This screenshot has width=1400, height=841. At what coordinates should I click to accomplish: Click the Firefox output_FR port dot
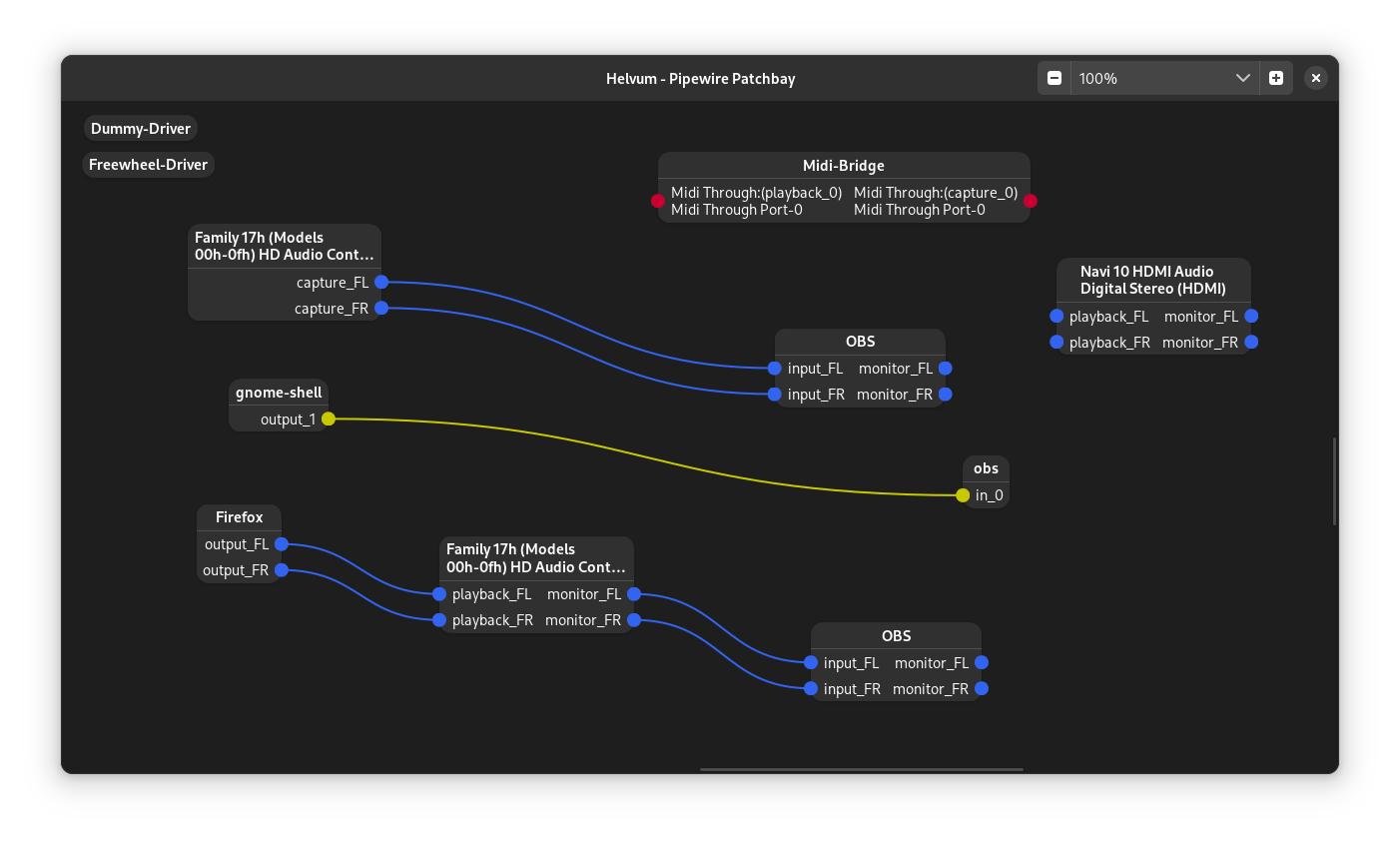coord(282,570)
